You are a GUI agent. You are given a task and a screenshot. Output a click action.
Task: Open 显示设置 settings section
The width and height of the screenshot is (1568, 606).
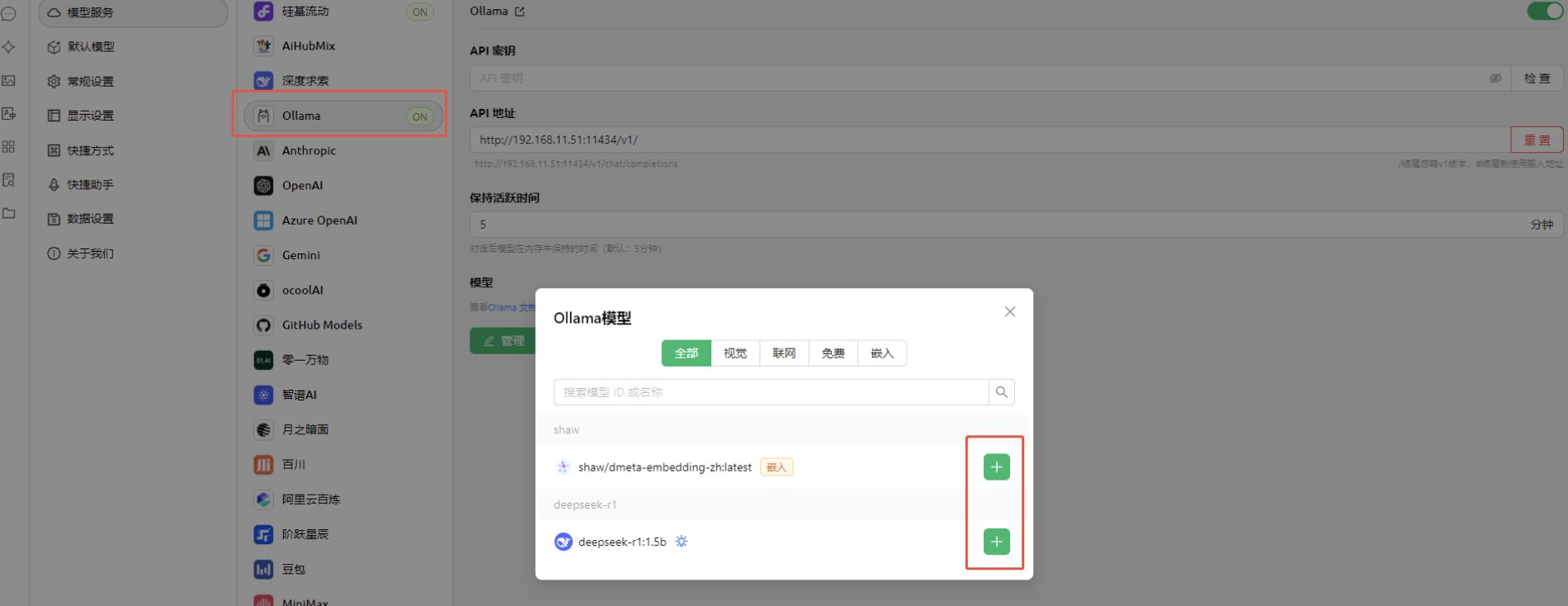click(133, 116)
